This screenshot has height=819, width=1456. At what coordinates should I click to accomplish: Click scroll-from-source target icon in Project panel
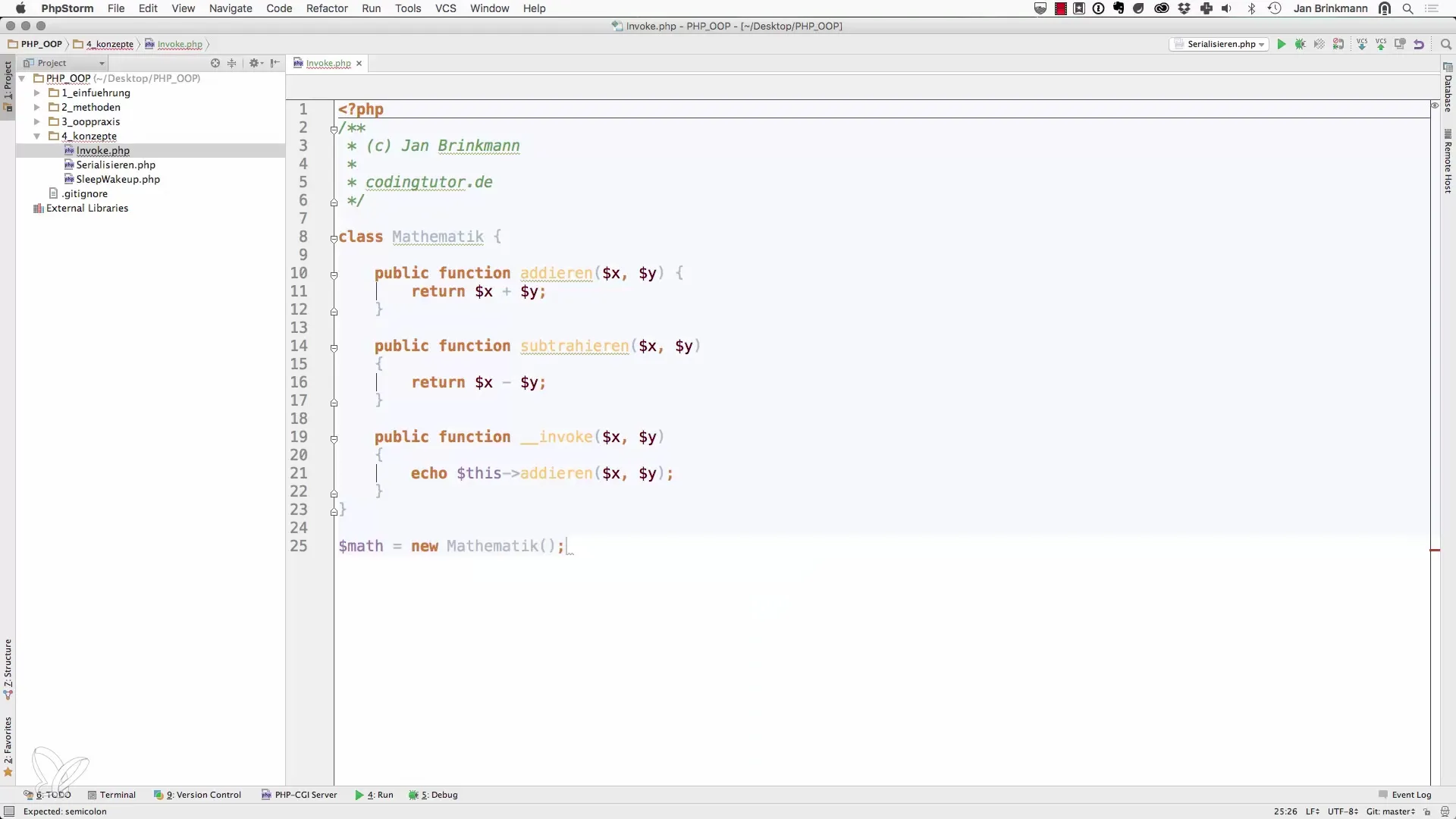(x=215, y=63)
